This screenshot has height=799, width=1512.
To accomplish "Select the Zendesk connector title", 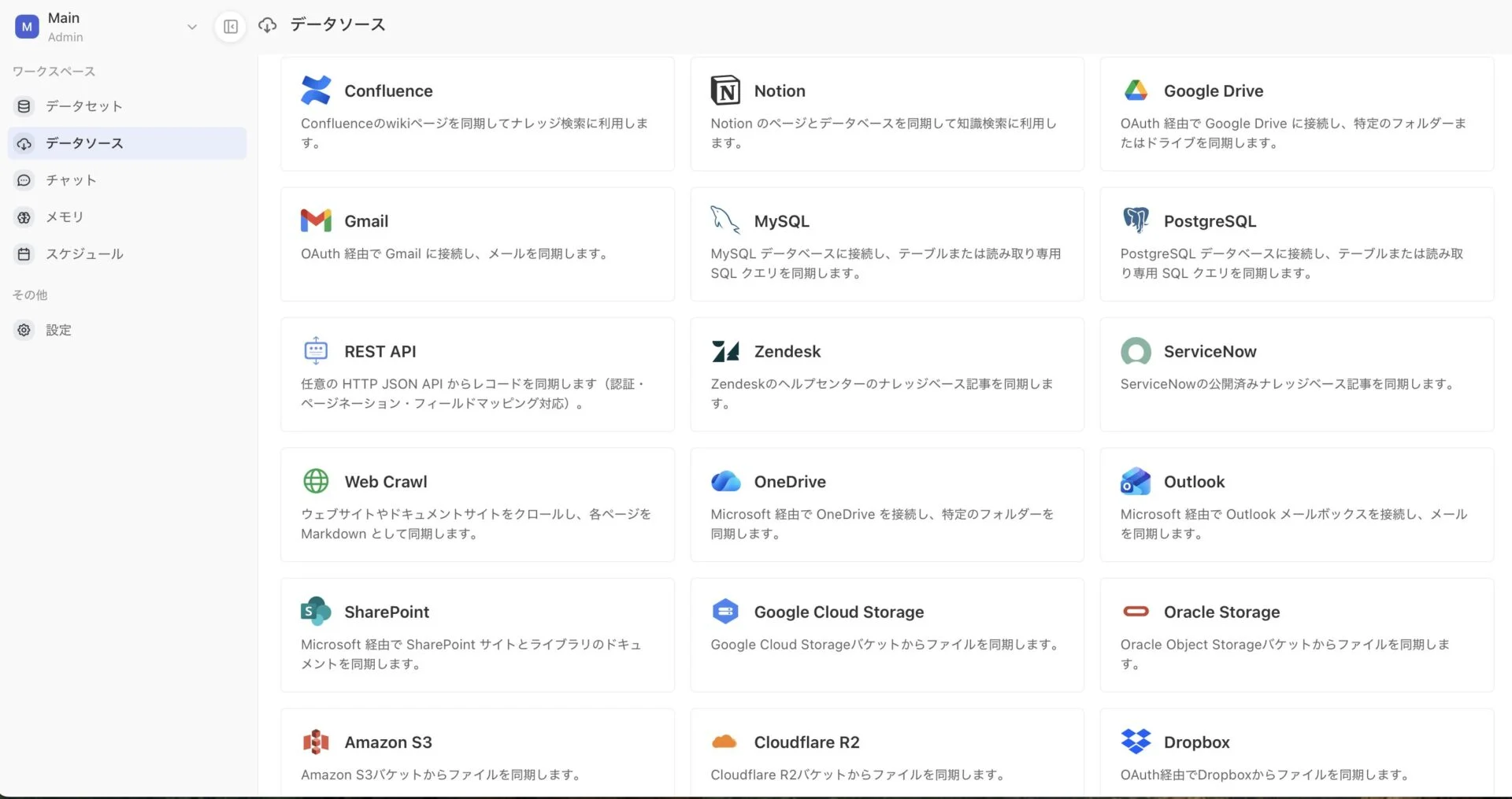I will coord(787,351).
